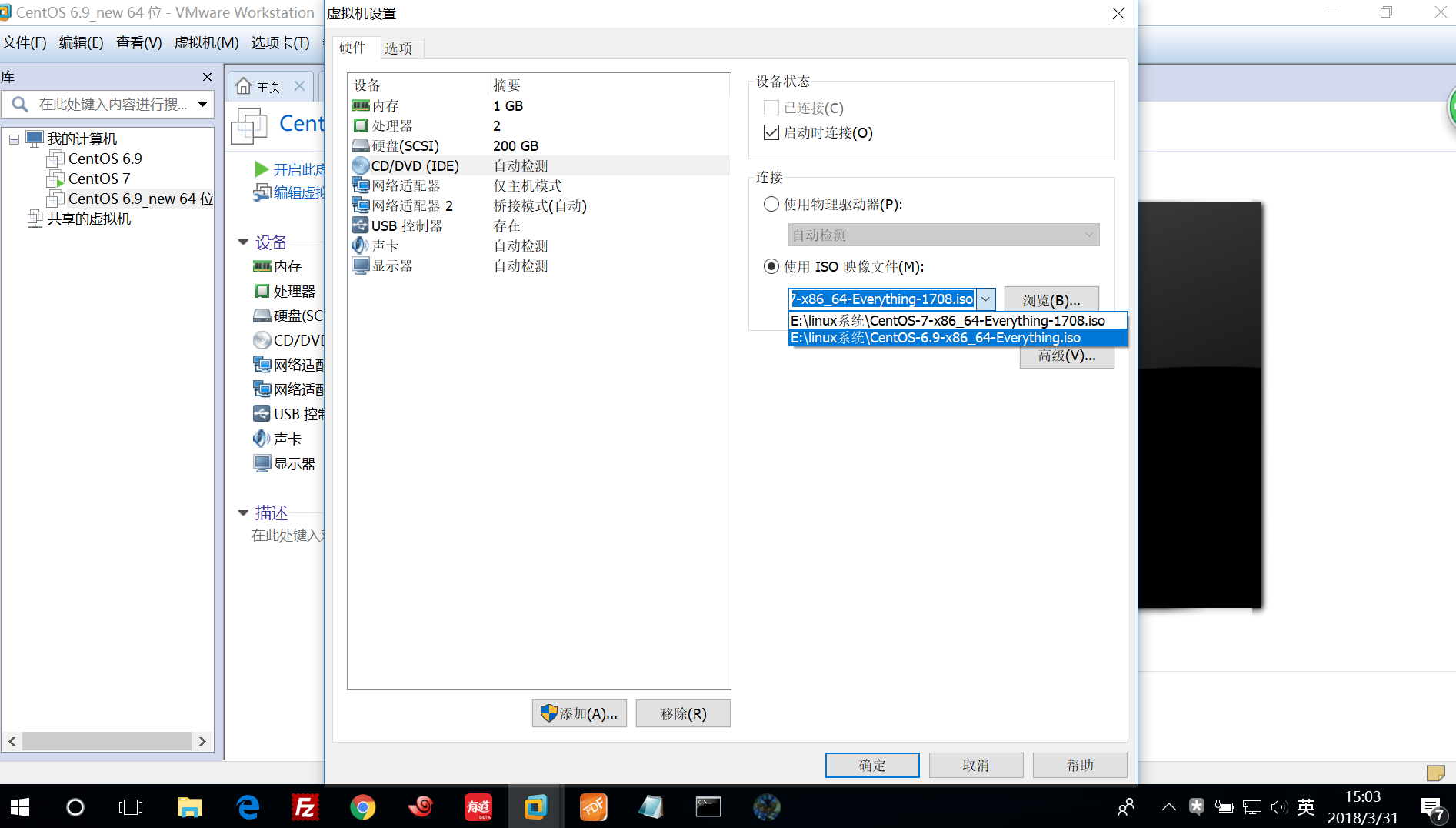Image resolution: width=1456 pixels, height=828 pixels.
Task: Collapse the 我的计算机 tree node
Action: tap(14, 139)
